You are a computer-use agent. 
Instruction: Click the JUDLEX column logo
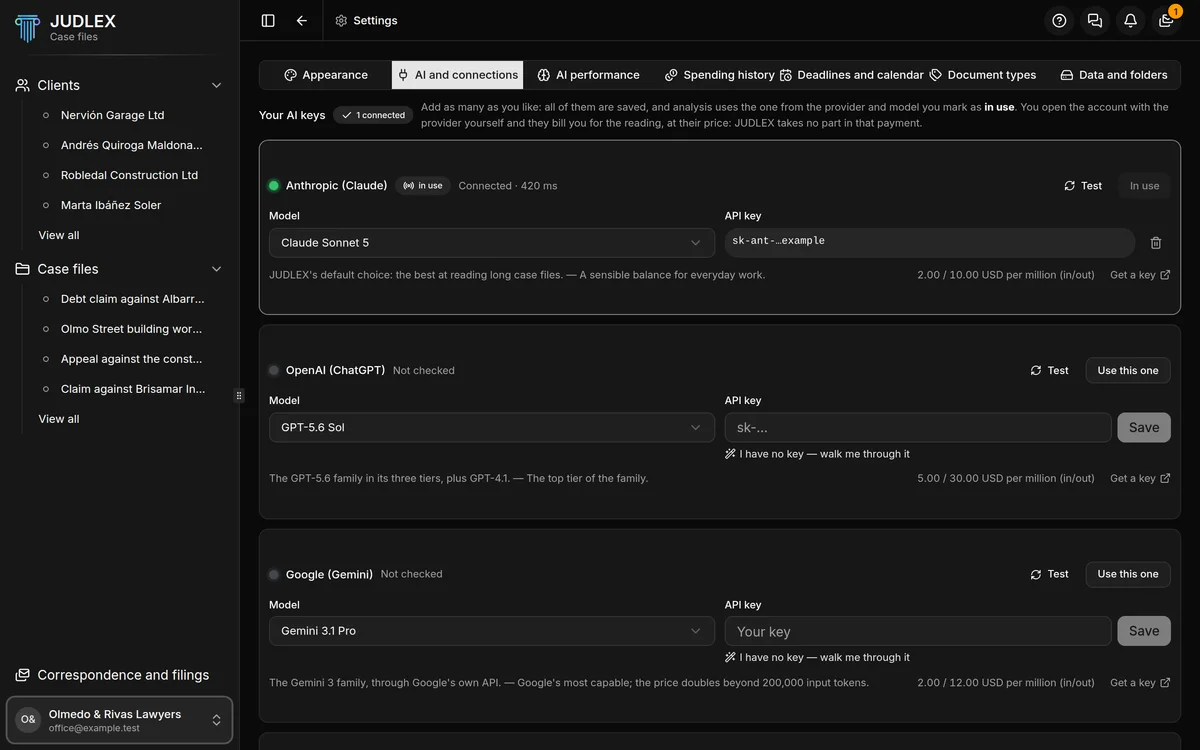click(27, 27)
